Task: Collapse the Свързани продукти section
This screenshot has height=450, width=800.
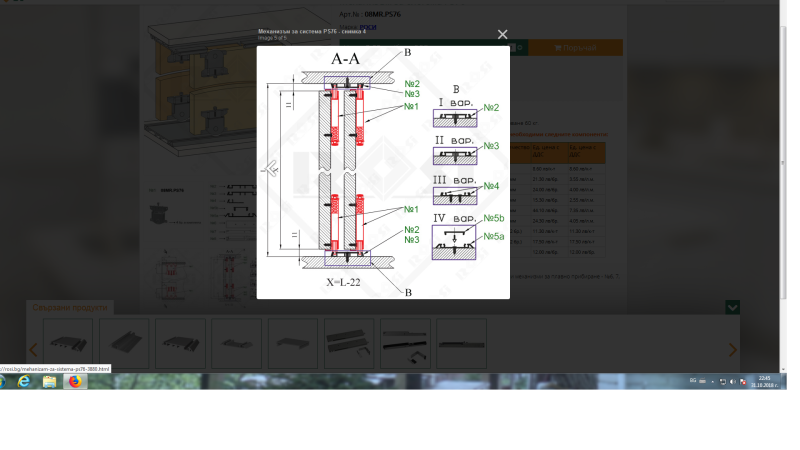Action: 733,308
